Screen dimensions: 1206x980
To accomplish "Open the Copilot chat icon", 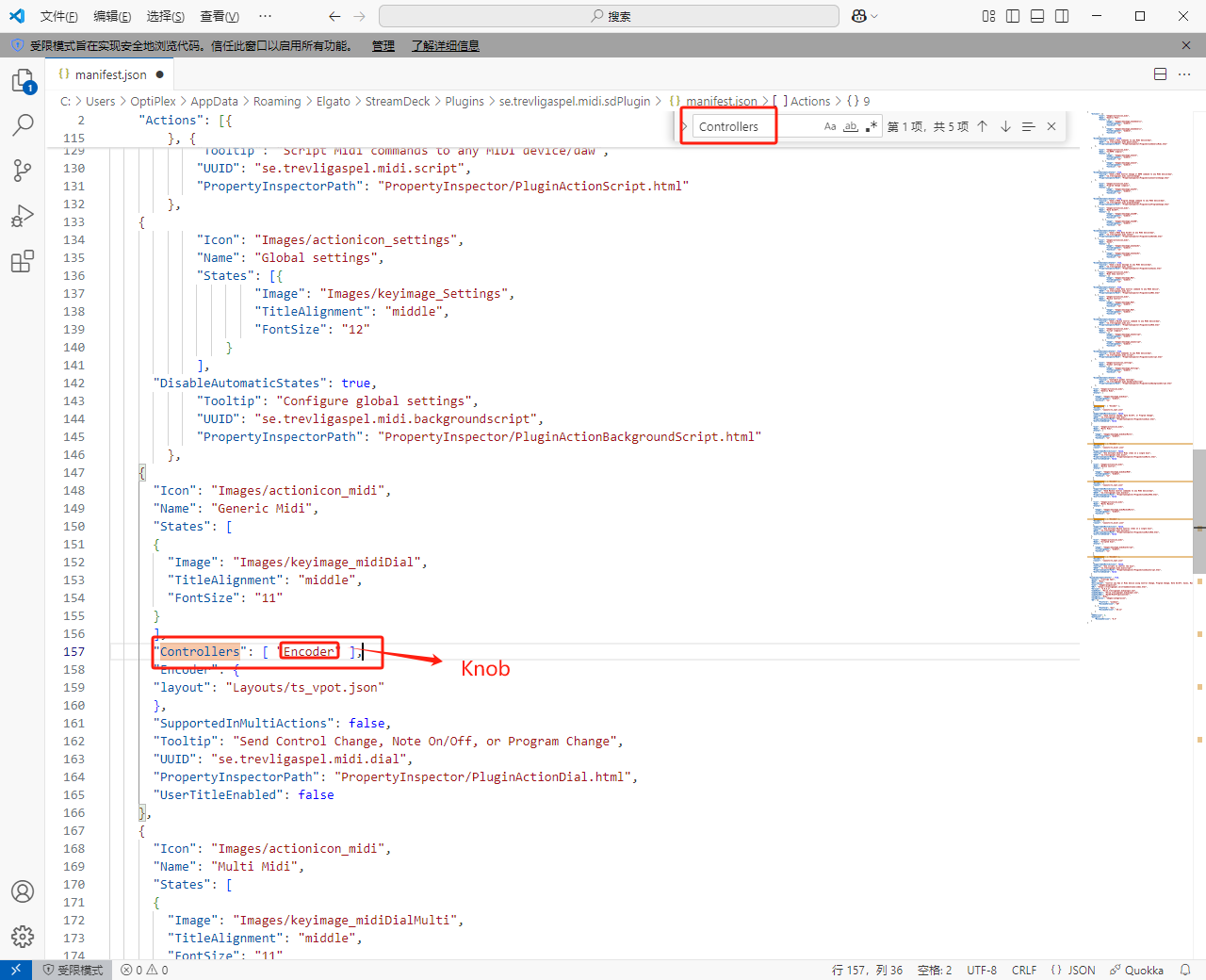I will (858, 16).
